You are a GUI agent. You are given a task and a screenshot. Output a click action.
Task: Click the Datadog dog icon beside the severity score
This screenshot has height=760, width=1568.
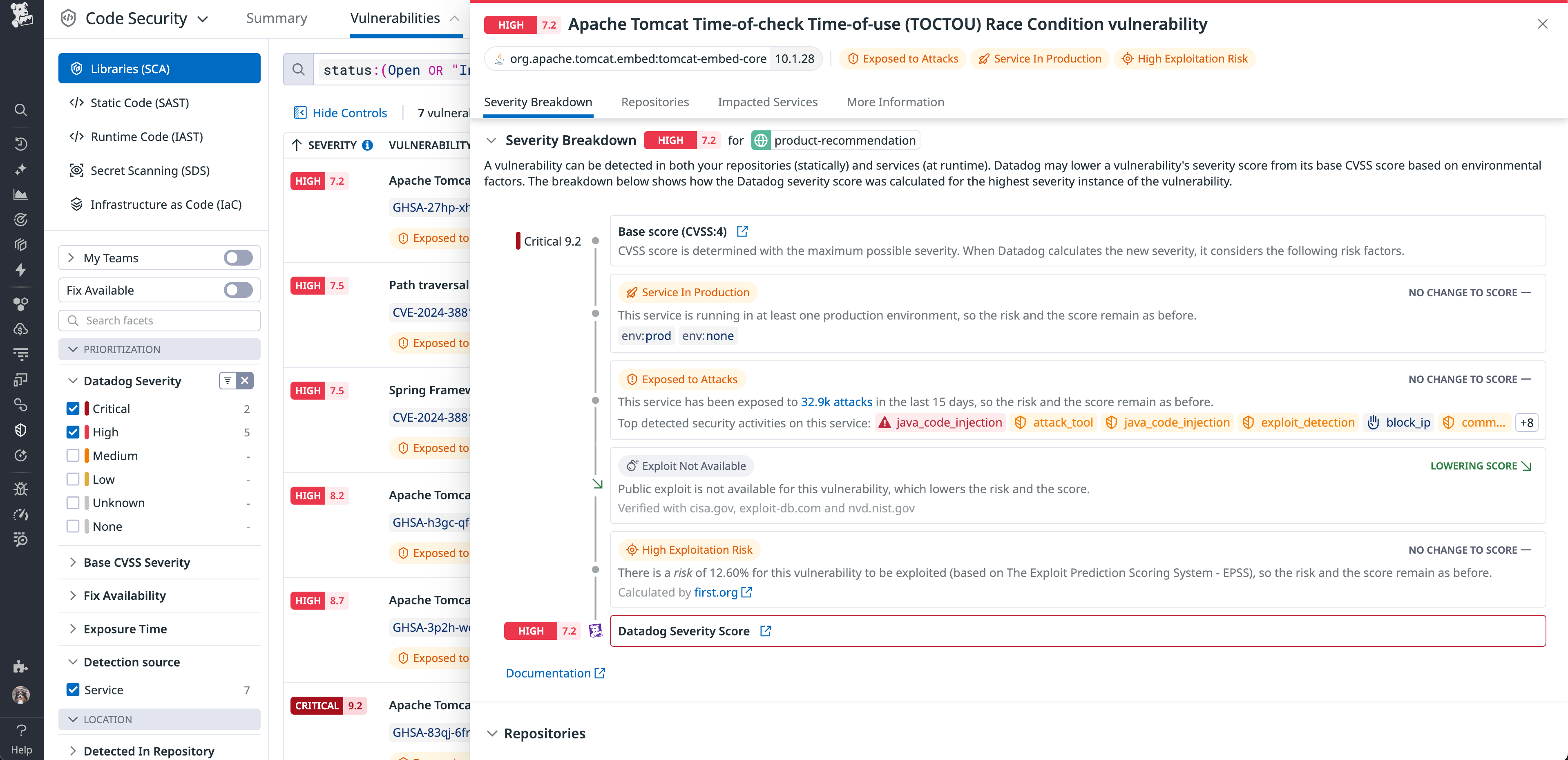(x=595, y=631)
